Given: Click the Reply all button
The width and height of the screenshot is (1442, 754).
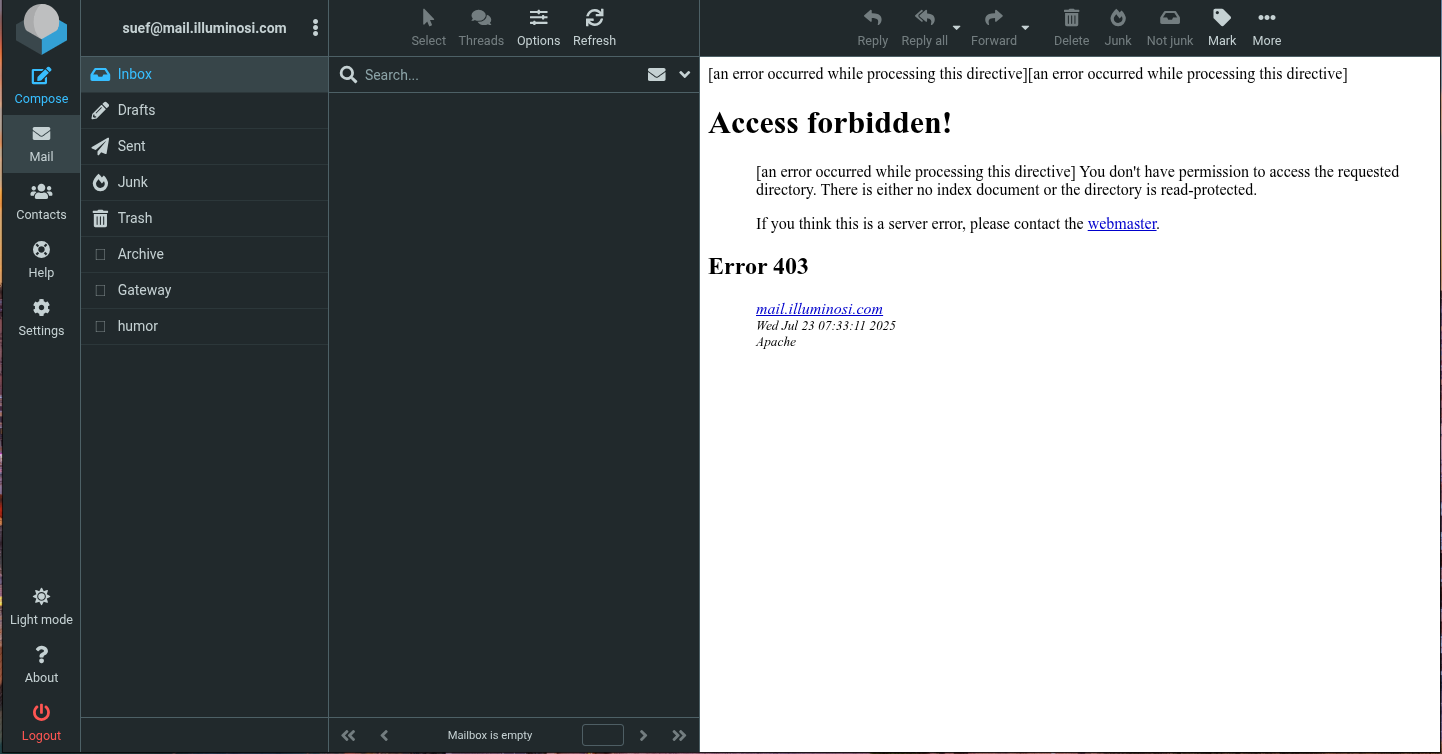Looking at the screenshot, I should tap(924, 28).
